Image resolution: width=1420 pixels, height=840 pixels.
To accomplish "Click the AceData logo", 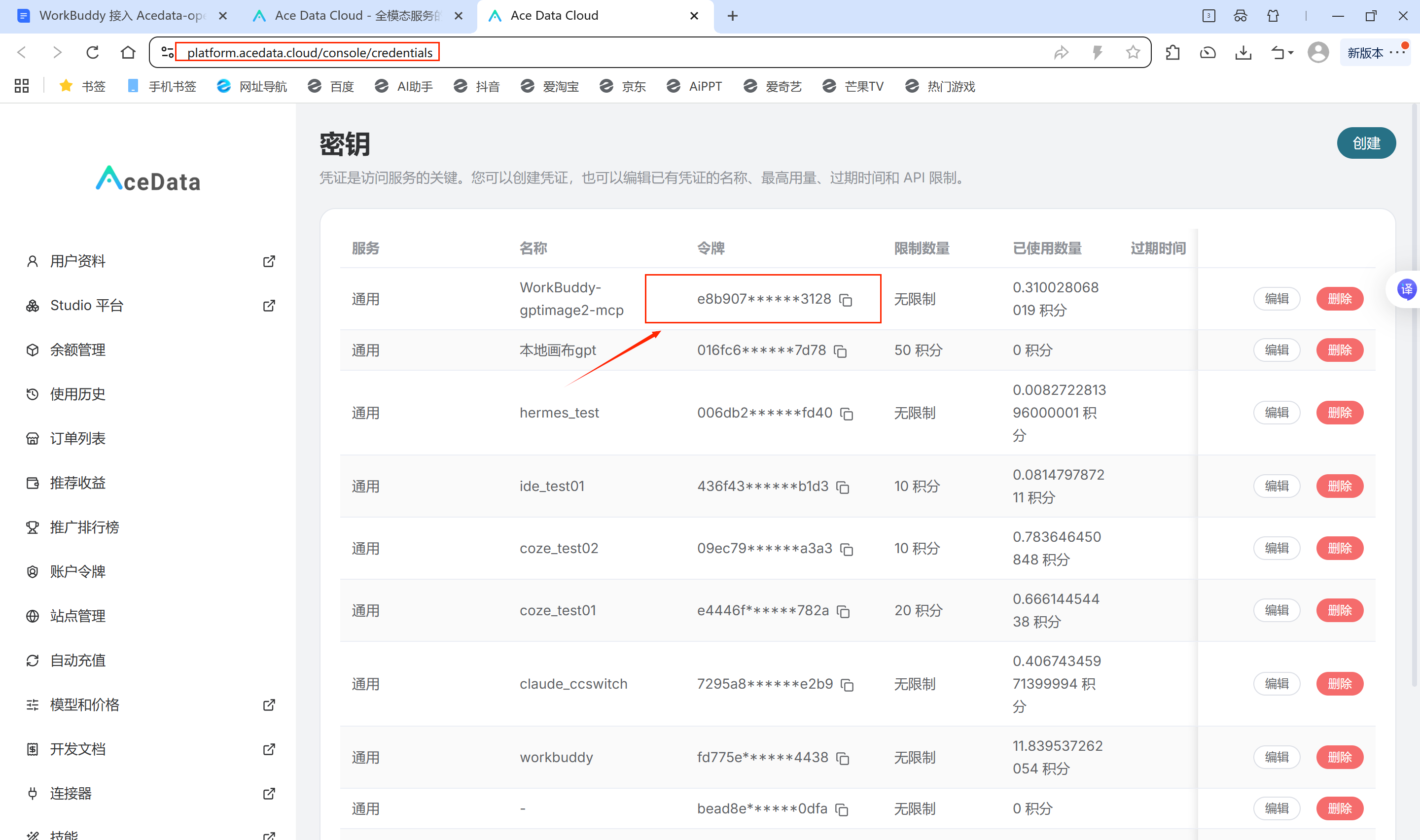I will pyautogui.click(x=148, y=178).
